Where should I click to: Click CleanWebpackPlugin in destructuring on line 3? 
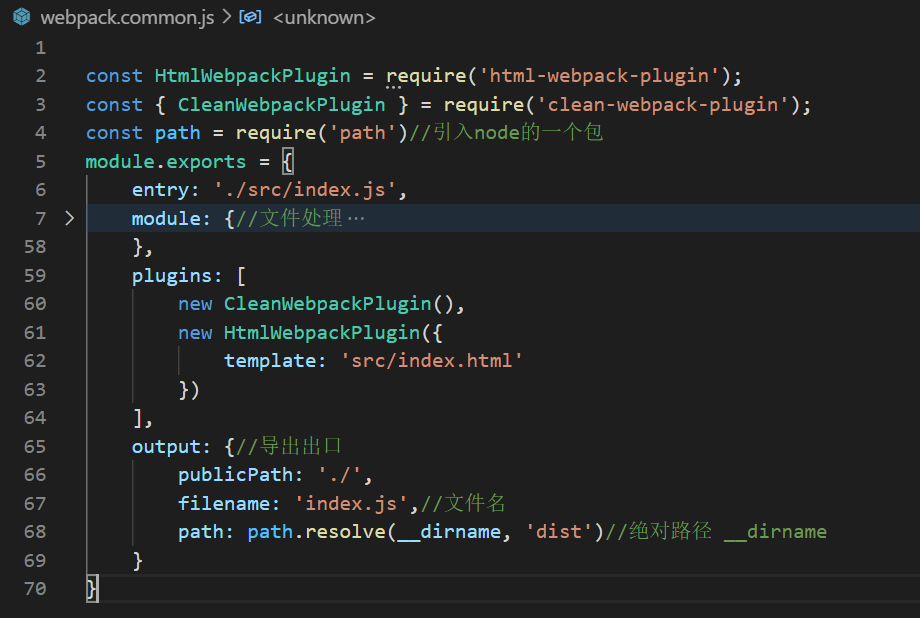click(x=282, y=104)
